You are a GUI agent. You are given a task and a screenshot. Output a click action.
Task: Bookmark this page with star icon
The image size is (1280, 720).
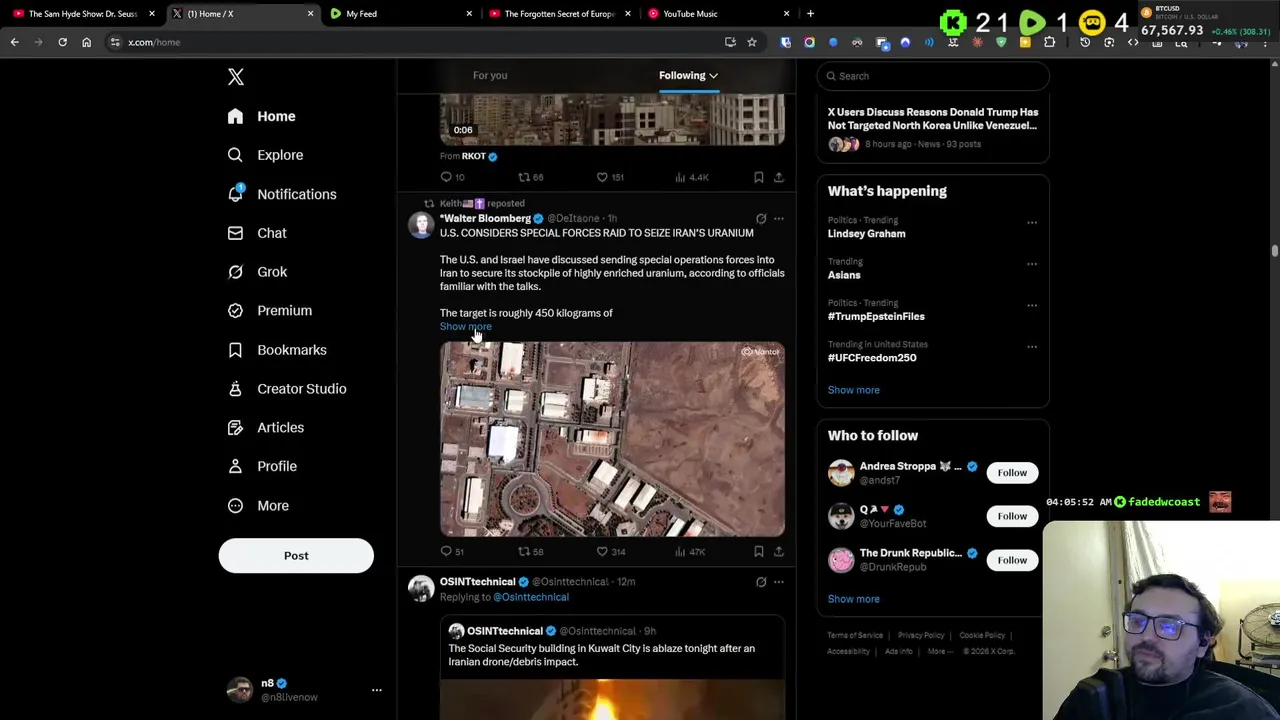tap(752, 42)
